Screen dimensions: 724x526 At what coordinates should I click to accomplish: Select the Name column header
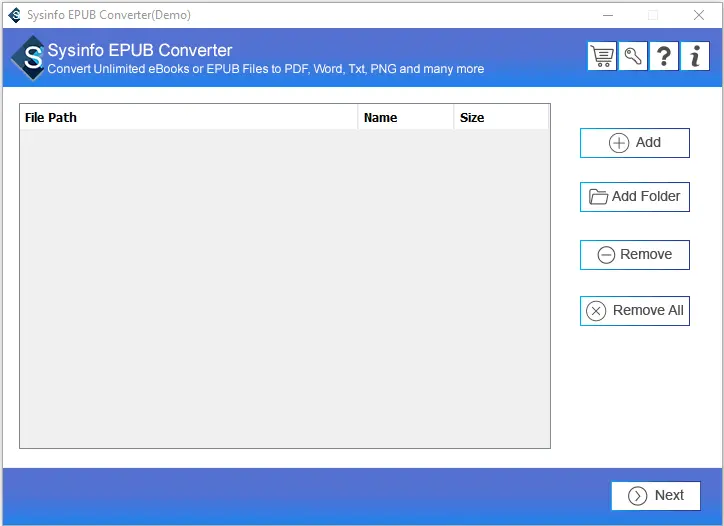405,118
